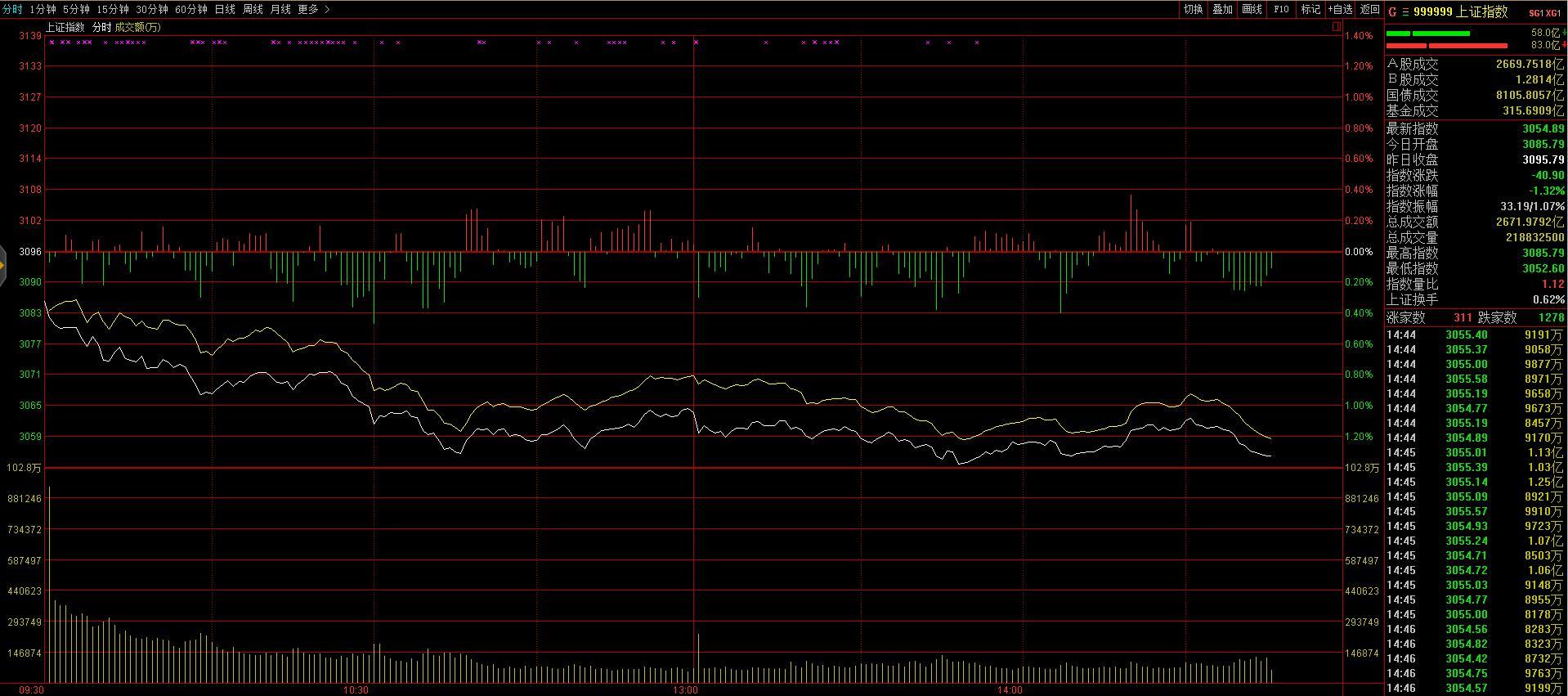Viewport: 1568px width, 696px height.
Task: Select the tick row with price 3054.42
Action: pyautogui.click(x=1476, y=658)
